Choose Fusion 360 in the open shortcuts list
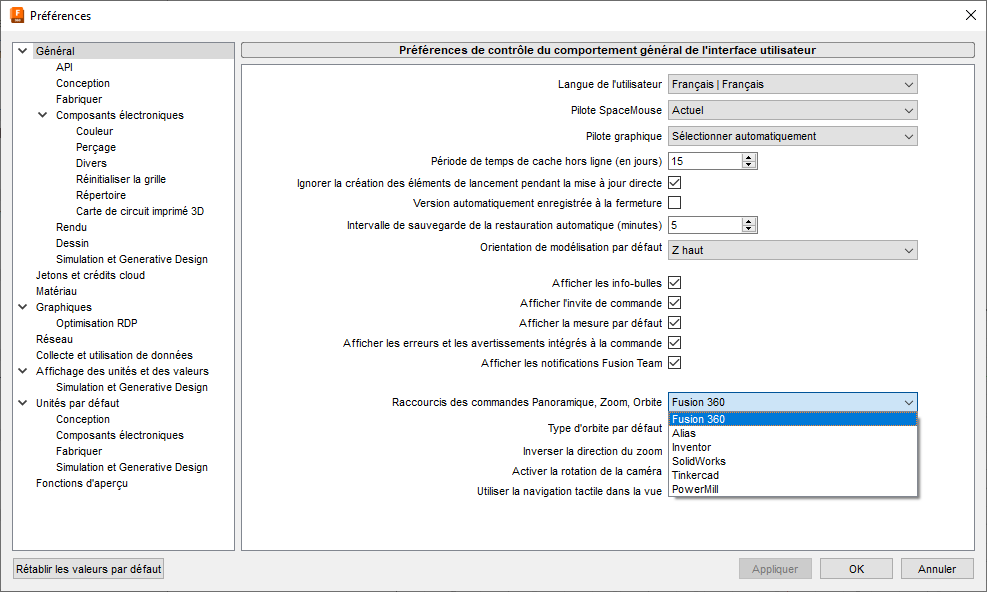987x592 pixels. click(x=792, y=419)
